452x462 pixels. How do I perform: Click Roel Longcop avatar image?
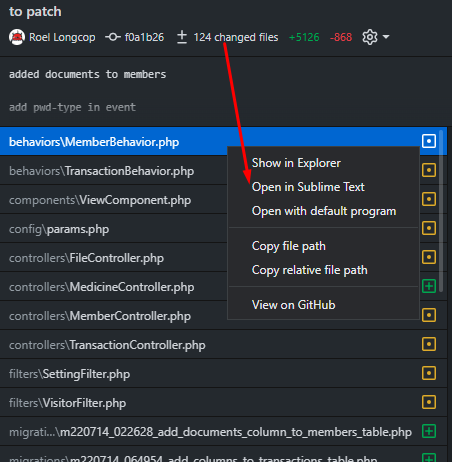coord(17,37)
